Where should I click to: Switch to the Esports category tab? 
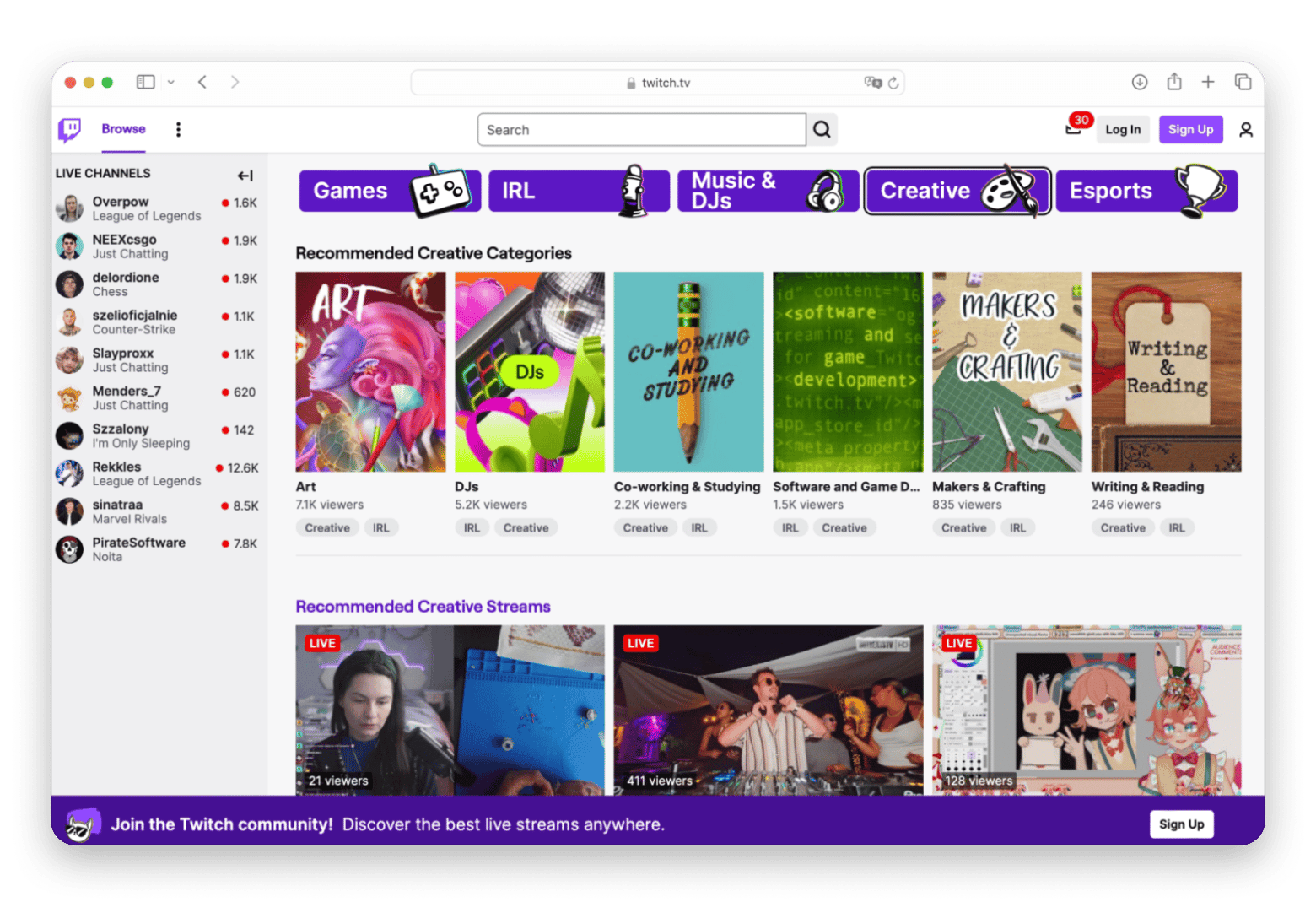(x=1146, y=191)
